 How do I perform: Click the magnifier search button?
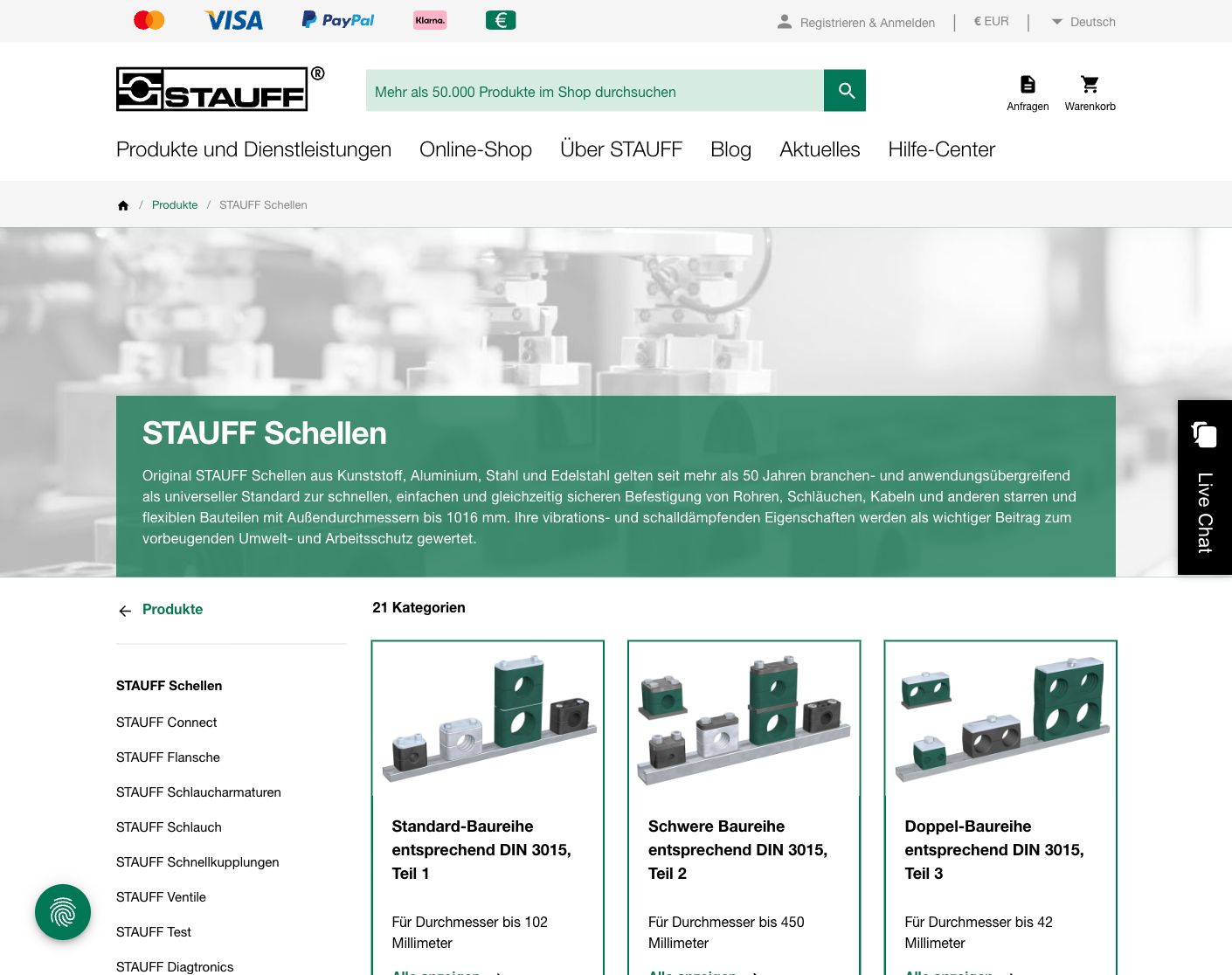click(845, 91)
